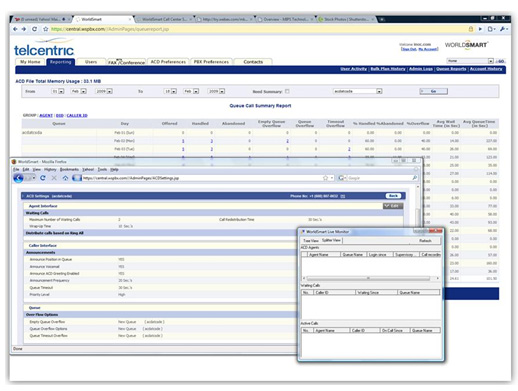Open the Users tab
518x391 pixels.
[91, 62]
